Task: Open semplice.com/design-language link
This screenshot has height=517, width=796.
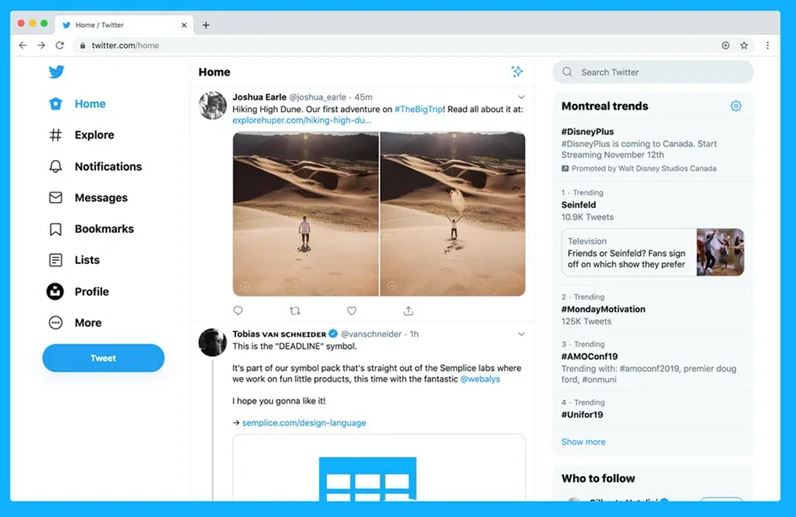Action: pos(304,423)
